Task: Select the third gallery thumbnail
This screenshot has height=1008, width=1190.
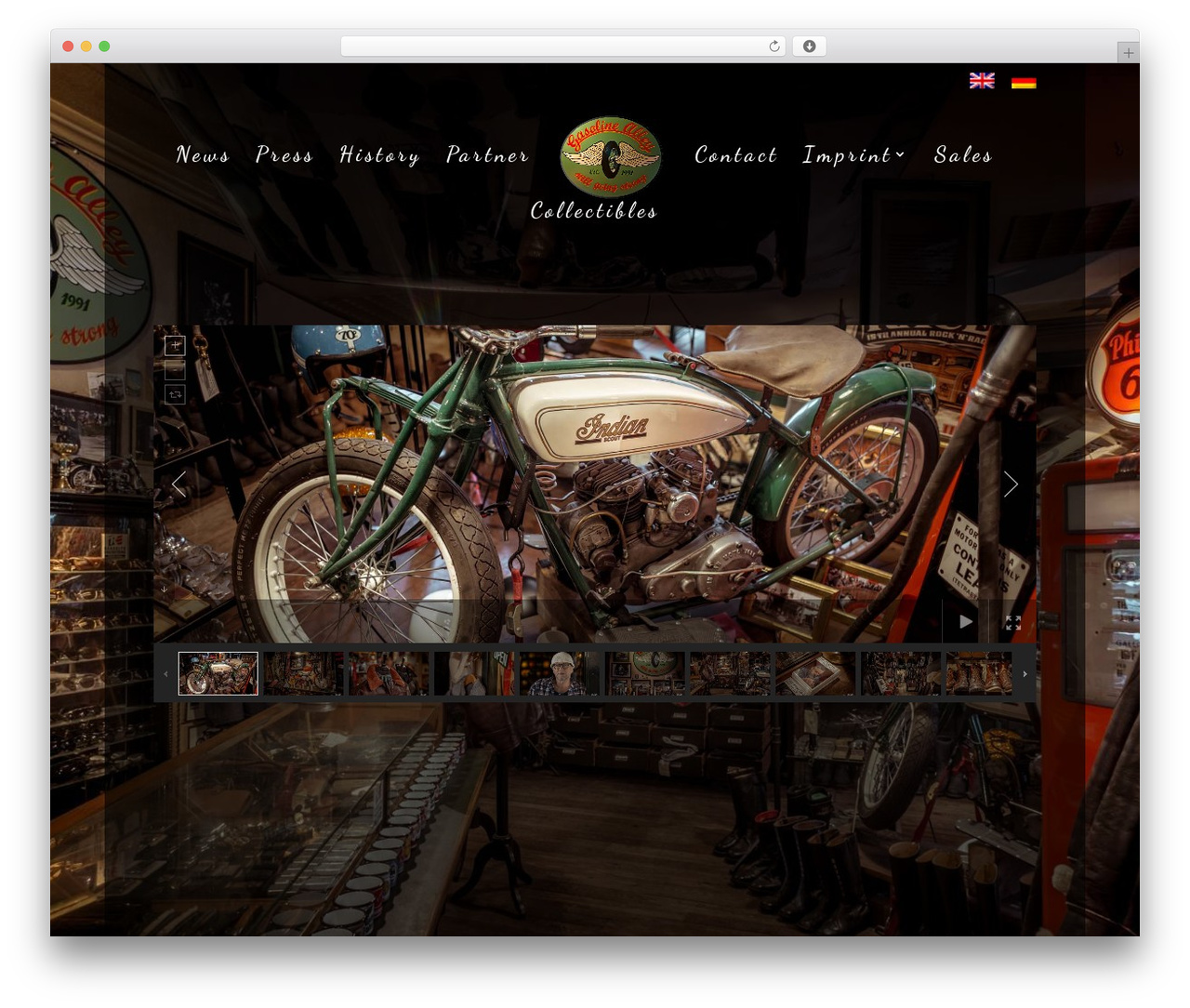Action: (x=389, y=673)
